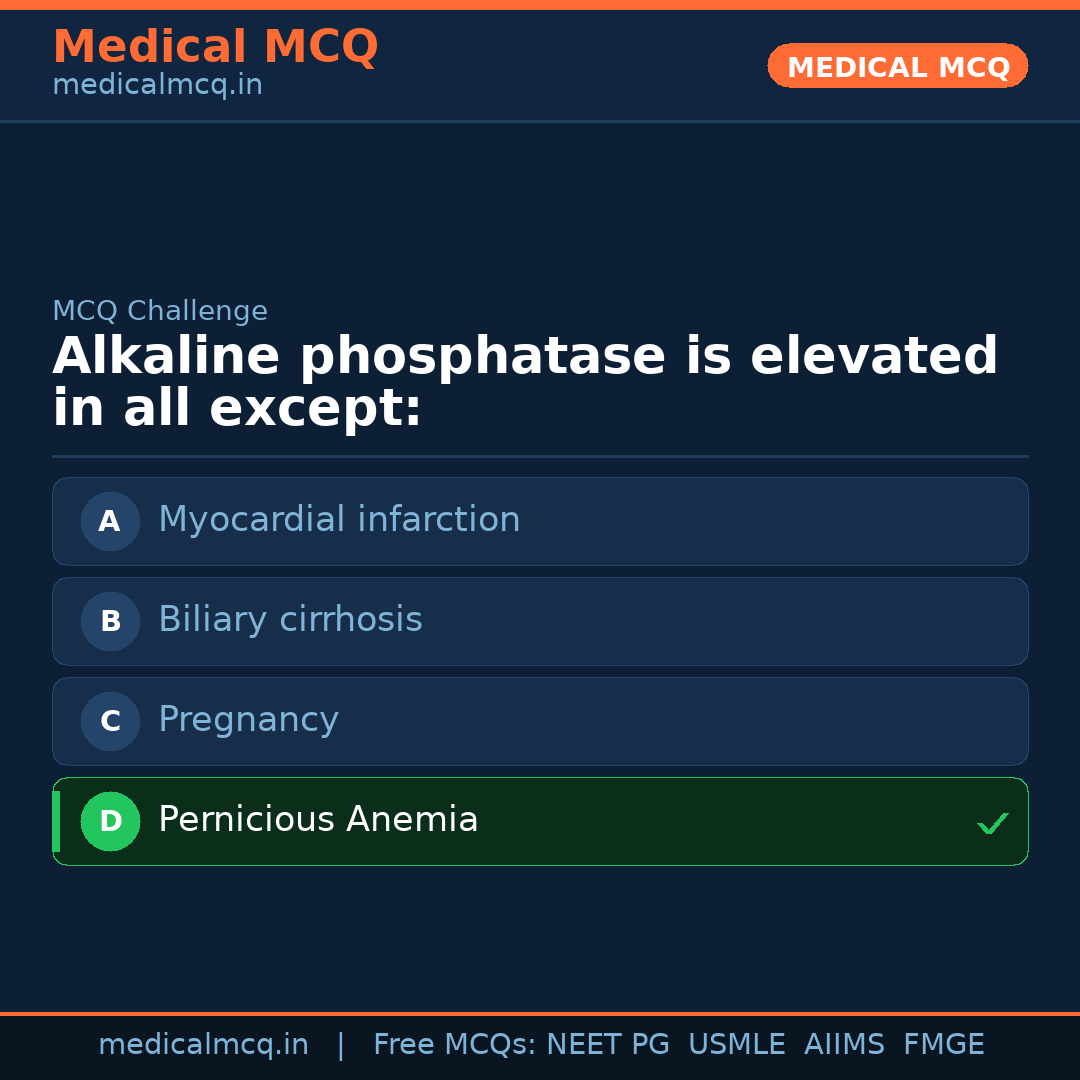Screen dimensions: 1080x1080
Task: Select the Pernicious Anemia answer text
Action: (x=318, y=820)
